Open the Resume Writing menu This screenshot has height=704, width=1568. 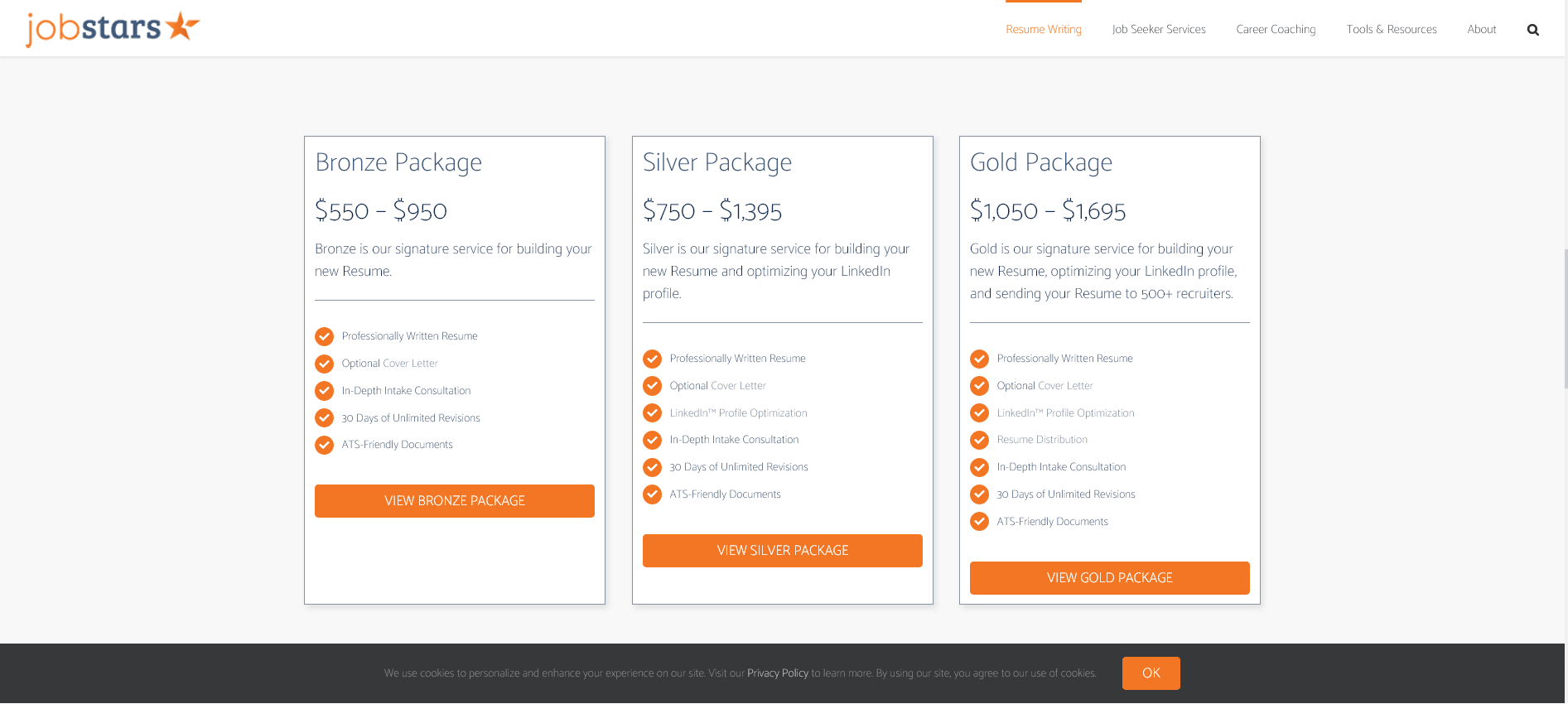pyautogui.click(x=1044, y=29)
